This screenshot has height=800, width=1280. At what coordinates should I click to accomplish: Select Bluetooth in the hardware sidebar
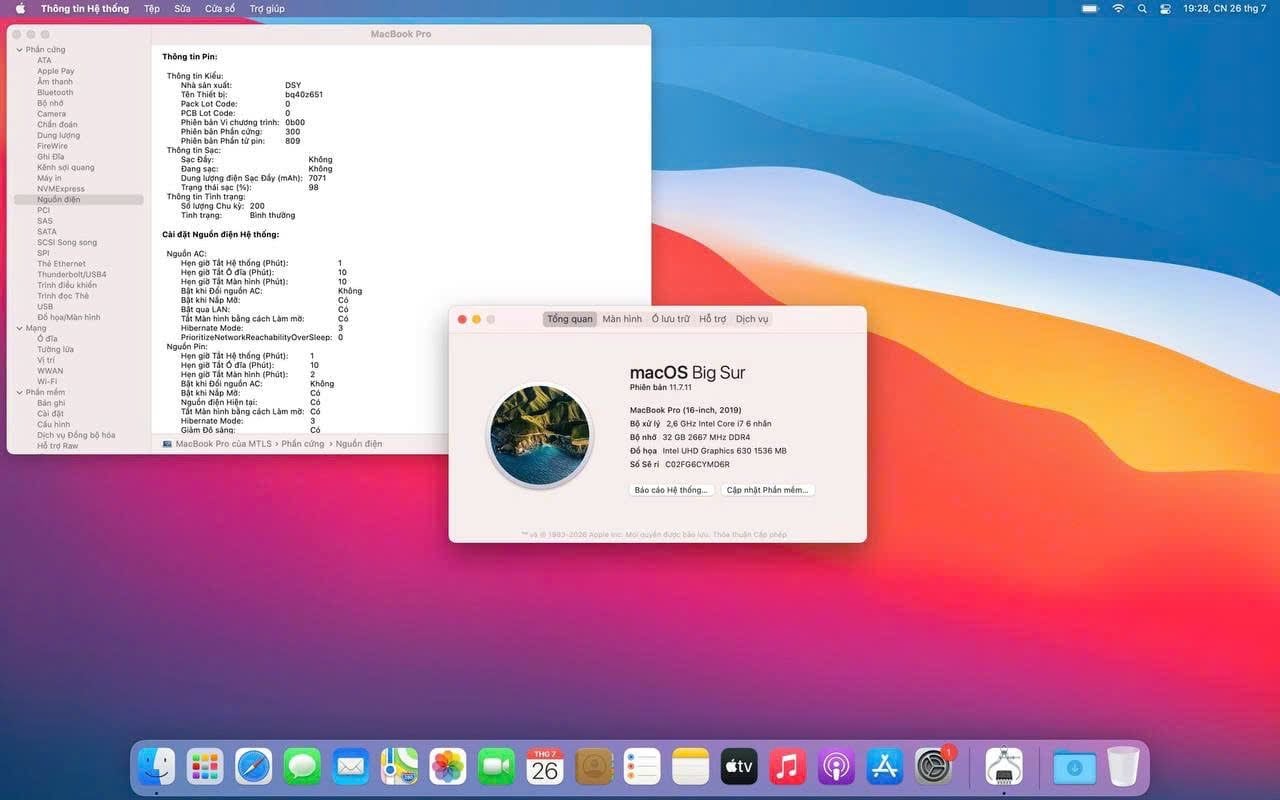point(55,92)
